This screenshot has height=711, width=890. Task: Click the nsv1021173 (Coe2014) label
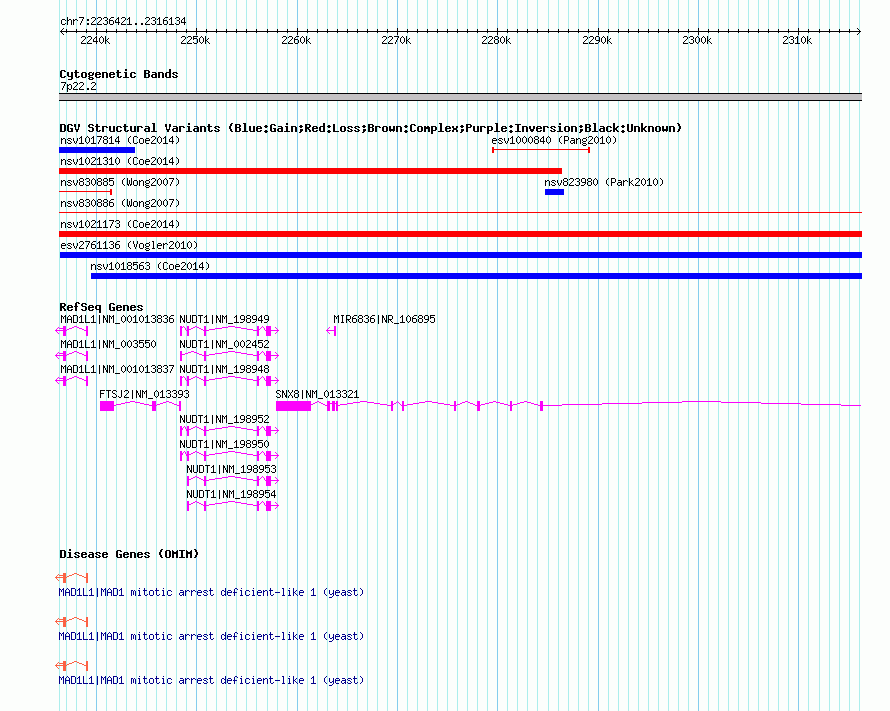coord(120,224)
